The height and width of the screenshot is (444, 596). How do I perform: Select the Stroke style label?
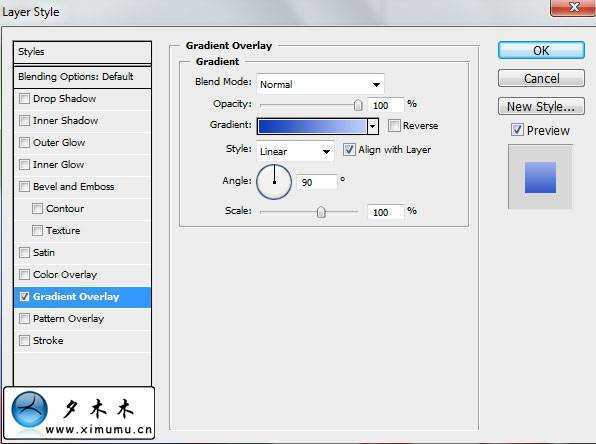pos(48,341)
